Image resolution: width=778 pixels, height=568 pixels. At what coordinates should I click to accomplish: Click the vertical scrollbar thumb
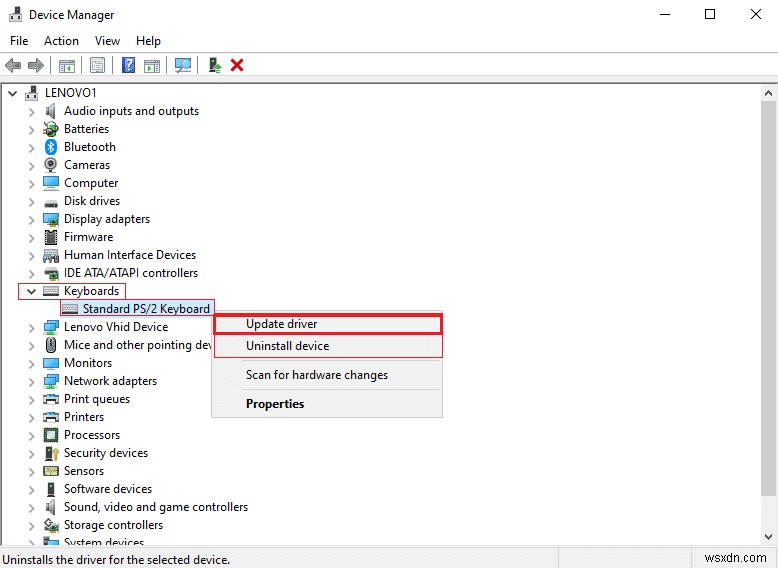pos(769,298)
